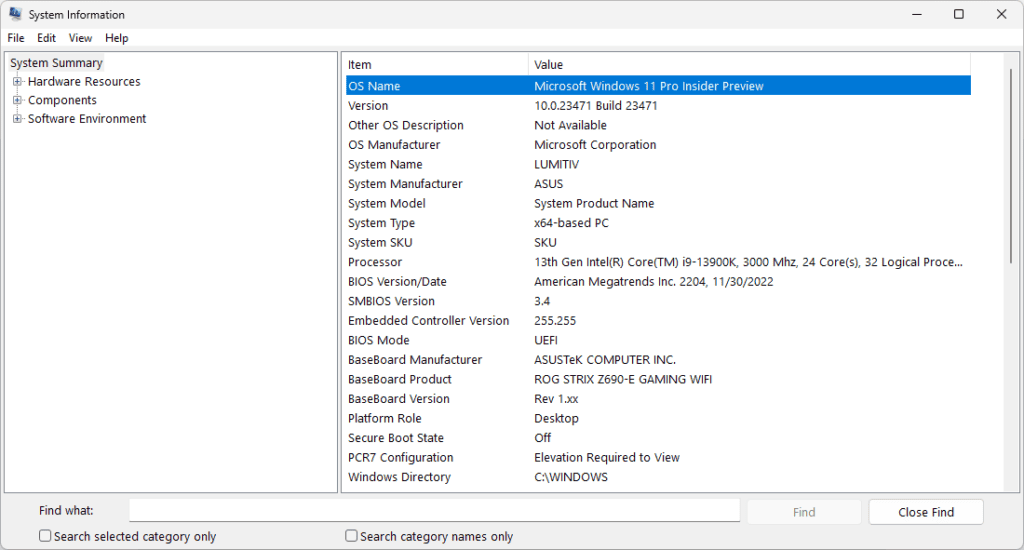Click the Elevation Required to View value

[607, 458]
